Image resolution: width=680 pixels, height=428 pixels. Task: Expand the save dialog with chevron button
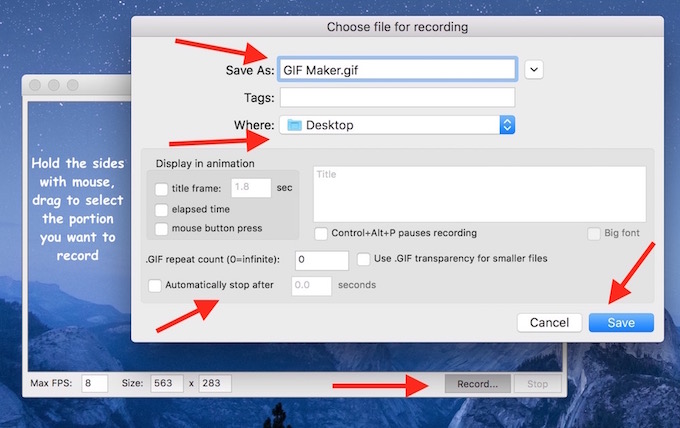tap(534, 69)
